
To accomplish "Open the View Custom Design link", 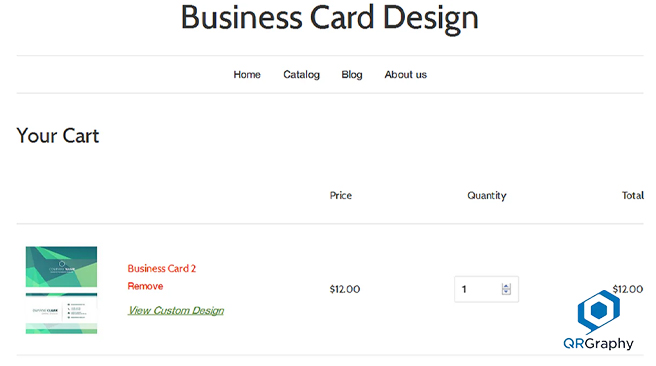I will click(176, 310).
